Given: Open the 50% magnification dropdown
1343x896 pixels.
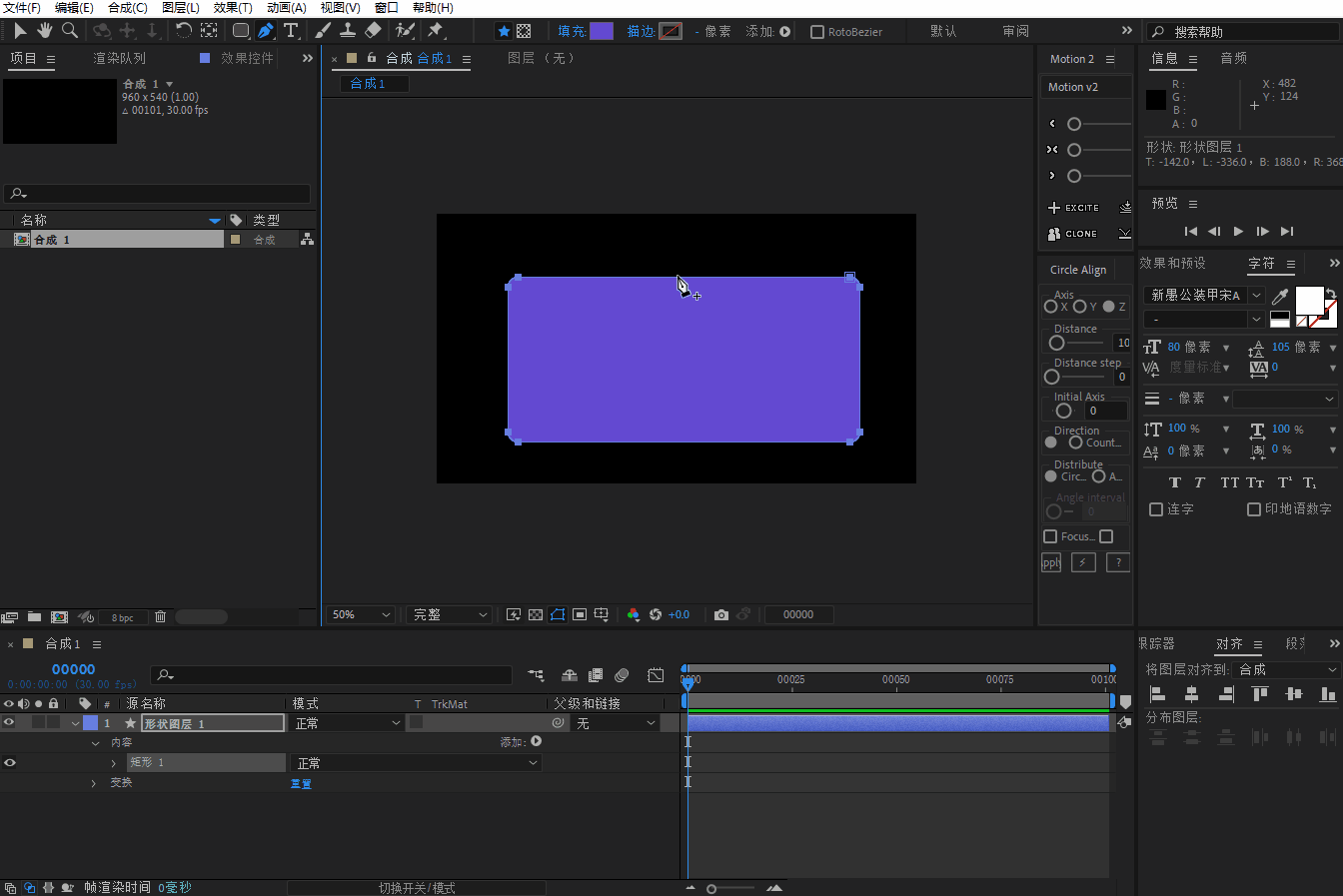Looking at the screenshot, I should [361, 614].
